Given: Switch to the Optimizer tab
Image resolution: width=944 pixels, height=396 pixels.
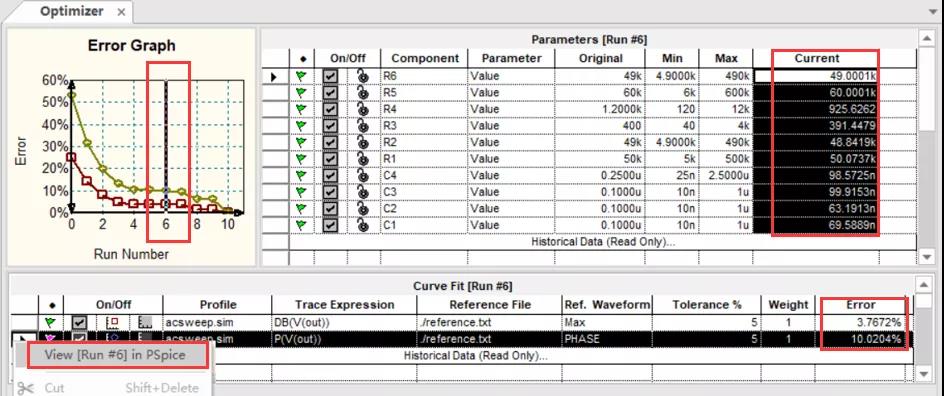Looking at the screenshot, I should coord(72,11).
